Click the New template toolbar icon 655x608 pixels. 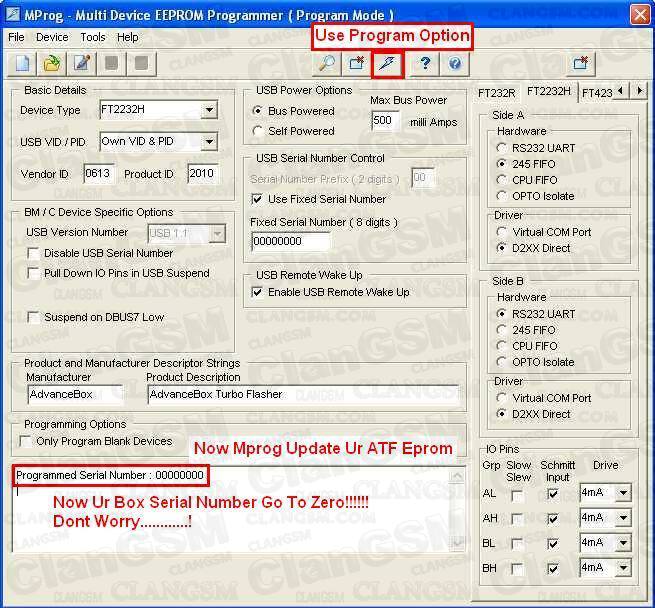pyautogui.click(x=22, y=64)
